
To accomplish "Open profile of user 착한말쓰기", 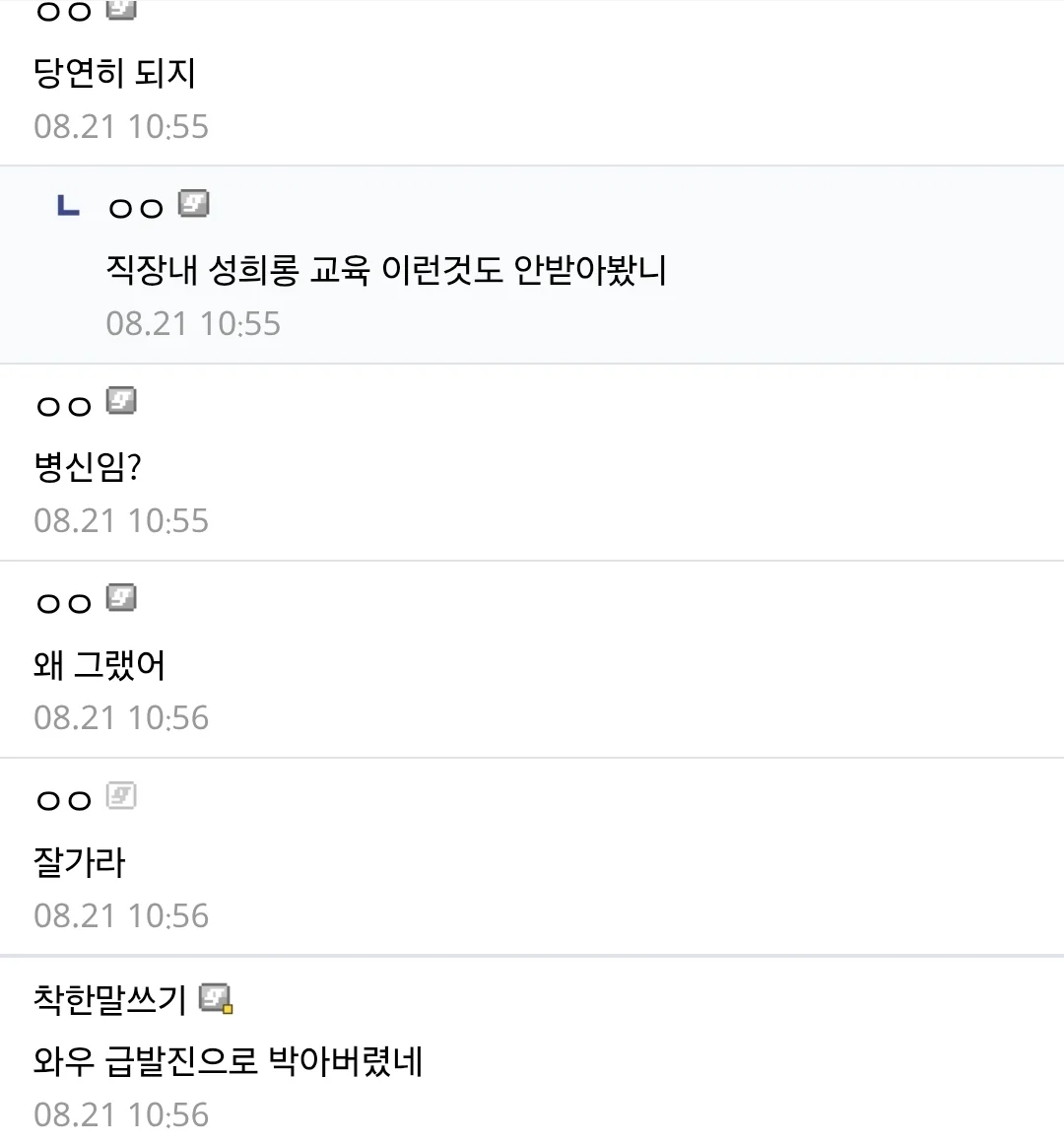I will (110, 999).
